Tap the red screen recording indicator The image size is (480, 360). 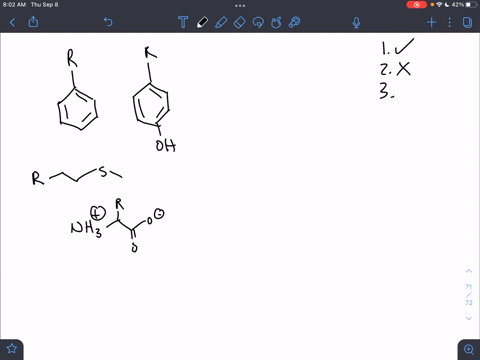coord(416,5)
